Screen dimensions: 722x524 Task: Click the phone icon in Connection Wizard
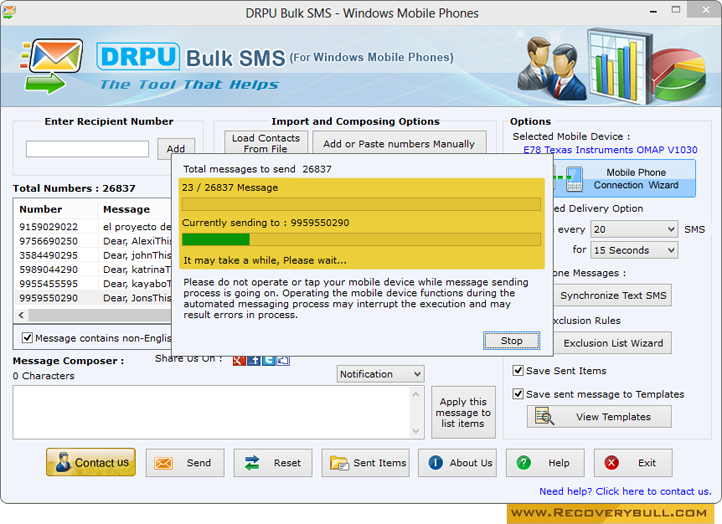[x=574, y=179]
